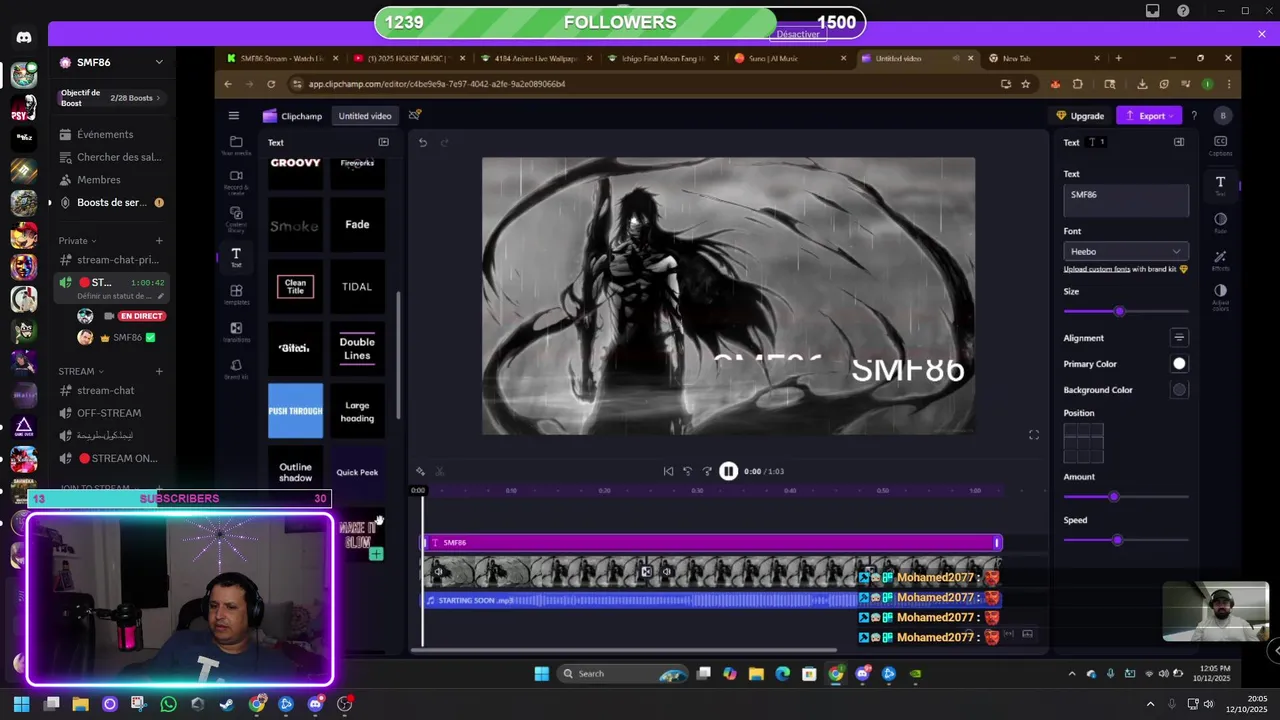Screen dimensions: 1280x720
Task: Open the Effects property panel
Action: click(x=1220, y=260)
